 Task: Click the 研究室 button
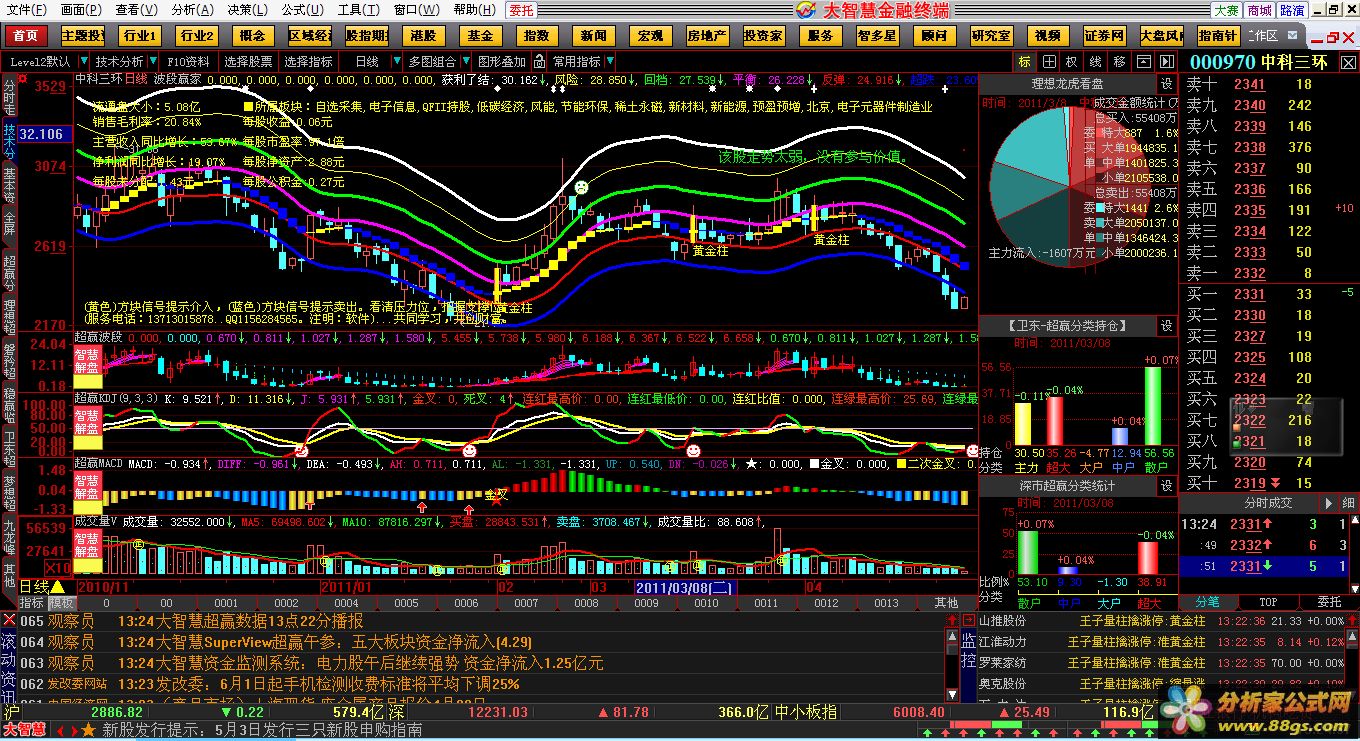tap(991, 36)
